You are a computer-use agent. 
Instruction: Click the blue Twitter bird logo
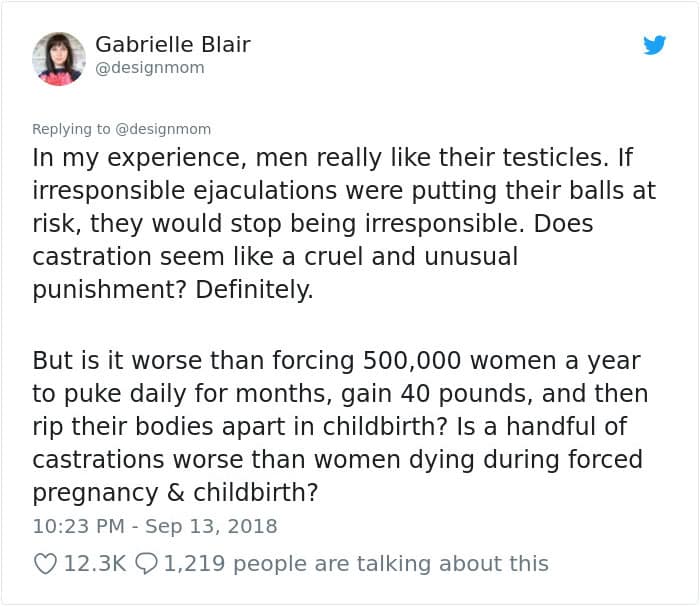pos(654,45)
